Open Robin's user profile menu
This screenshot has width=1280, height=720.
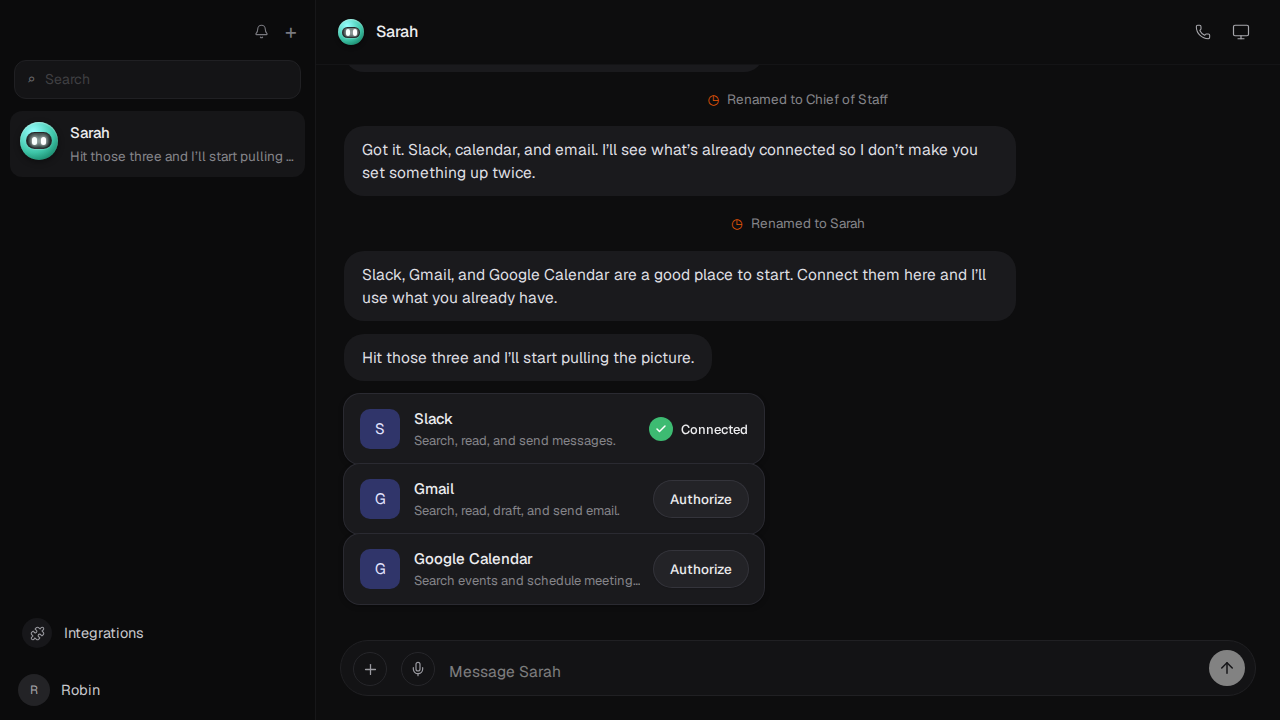[60, 690]
